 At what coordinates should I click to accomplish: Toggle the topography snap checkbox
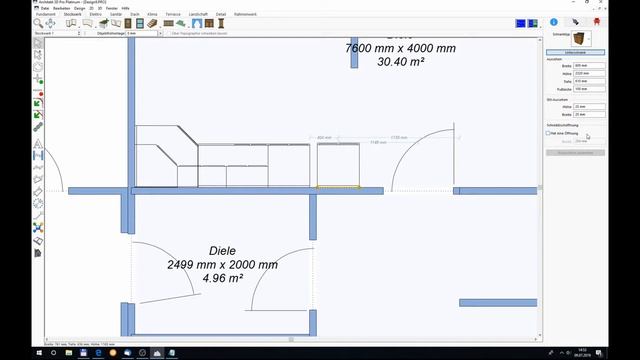coord(168,33)
